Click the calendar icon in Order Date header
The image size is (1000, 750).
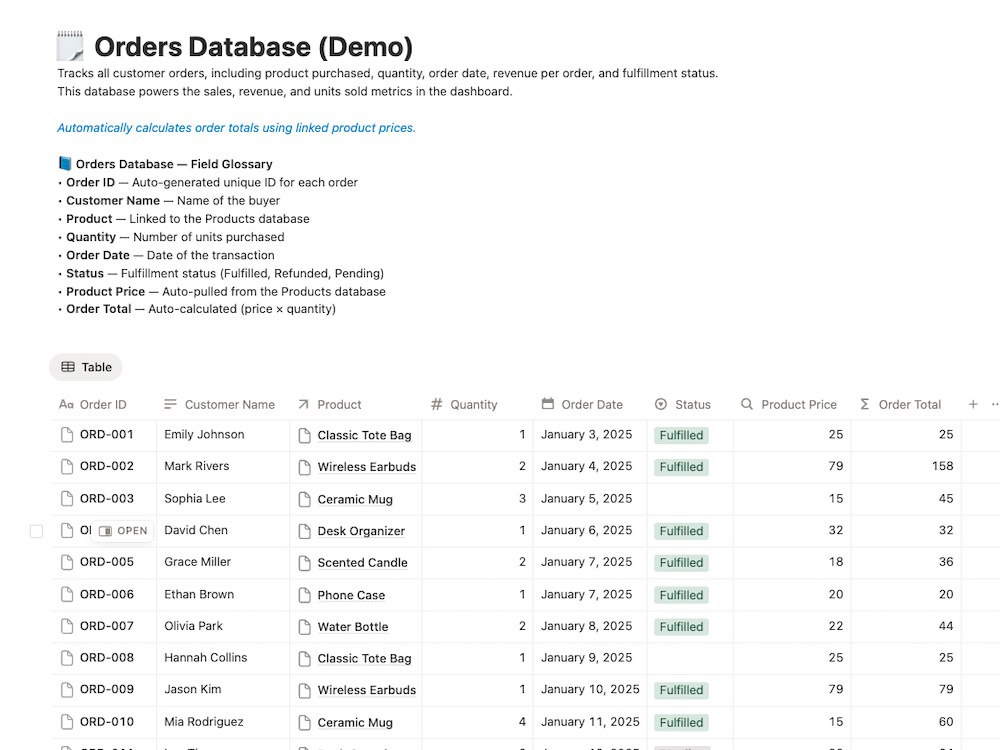(548, 404)
